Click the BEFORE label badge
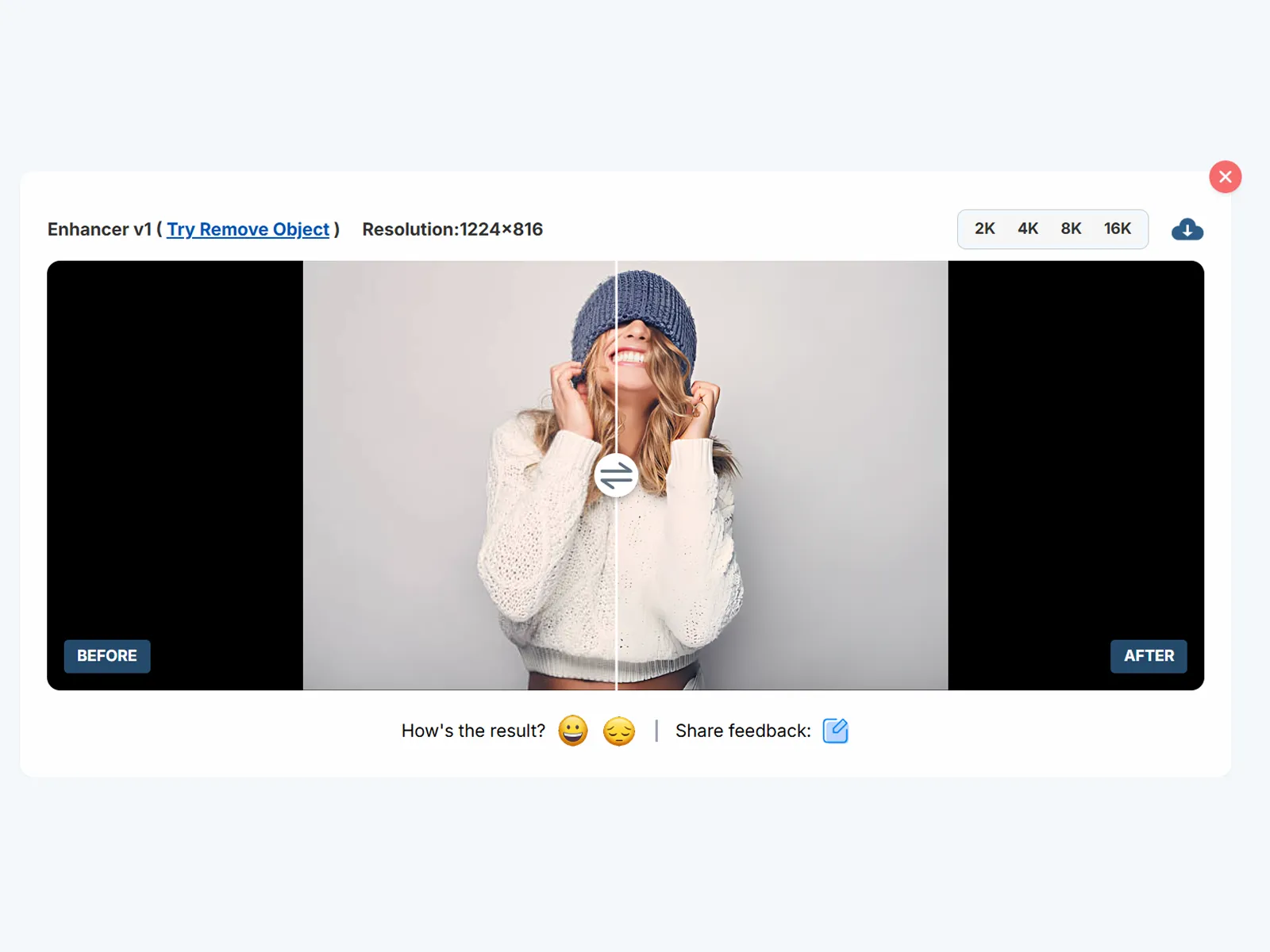Screen dimensions: 1270x952 click(107, 656)
